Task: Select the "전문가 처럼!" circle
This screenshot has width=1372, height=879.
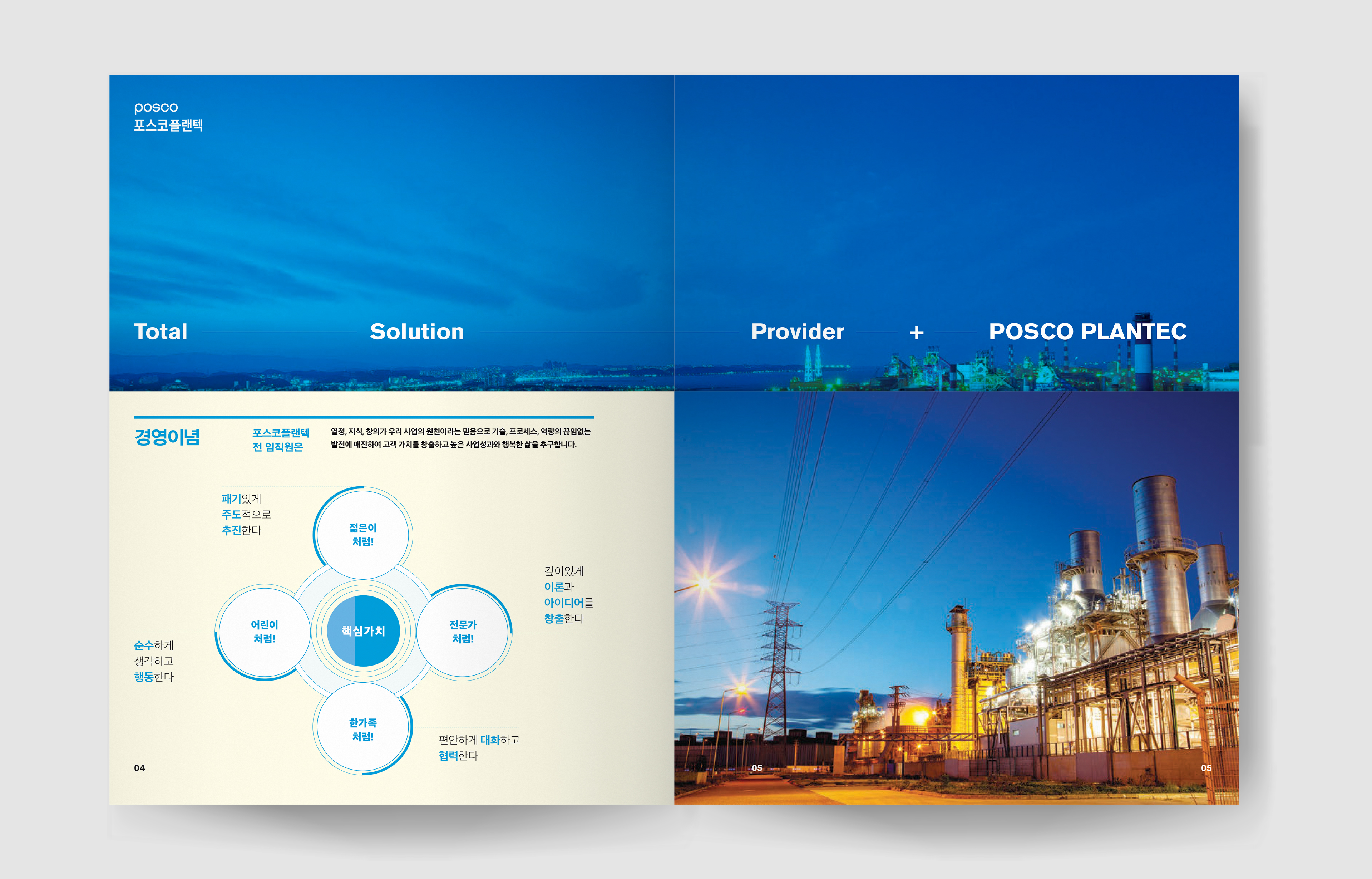Action: (x=463, y=632)
